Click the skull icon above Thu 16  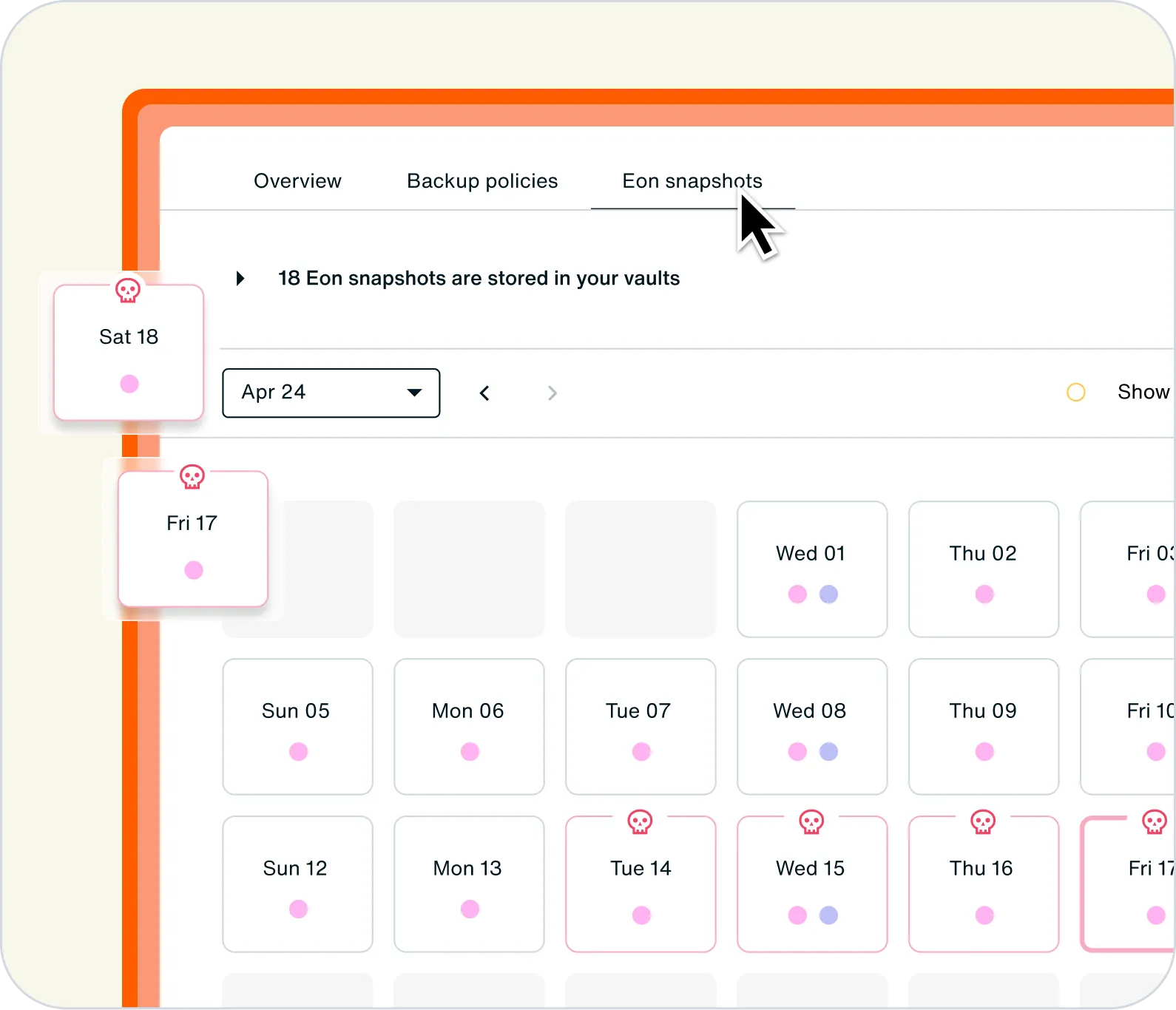(x=983, y=821)
